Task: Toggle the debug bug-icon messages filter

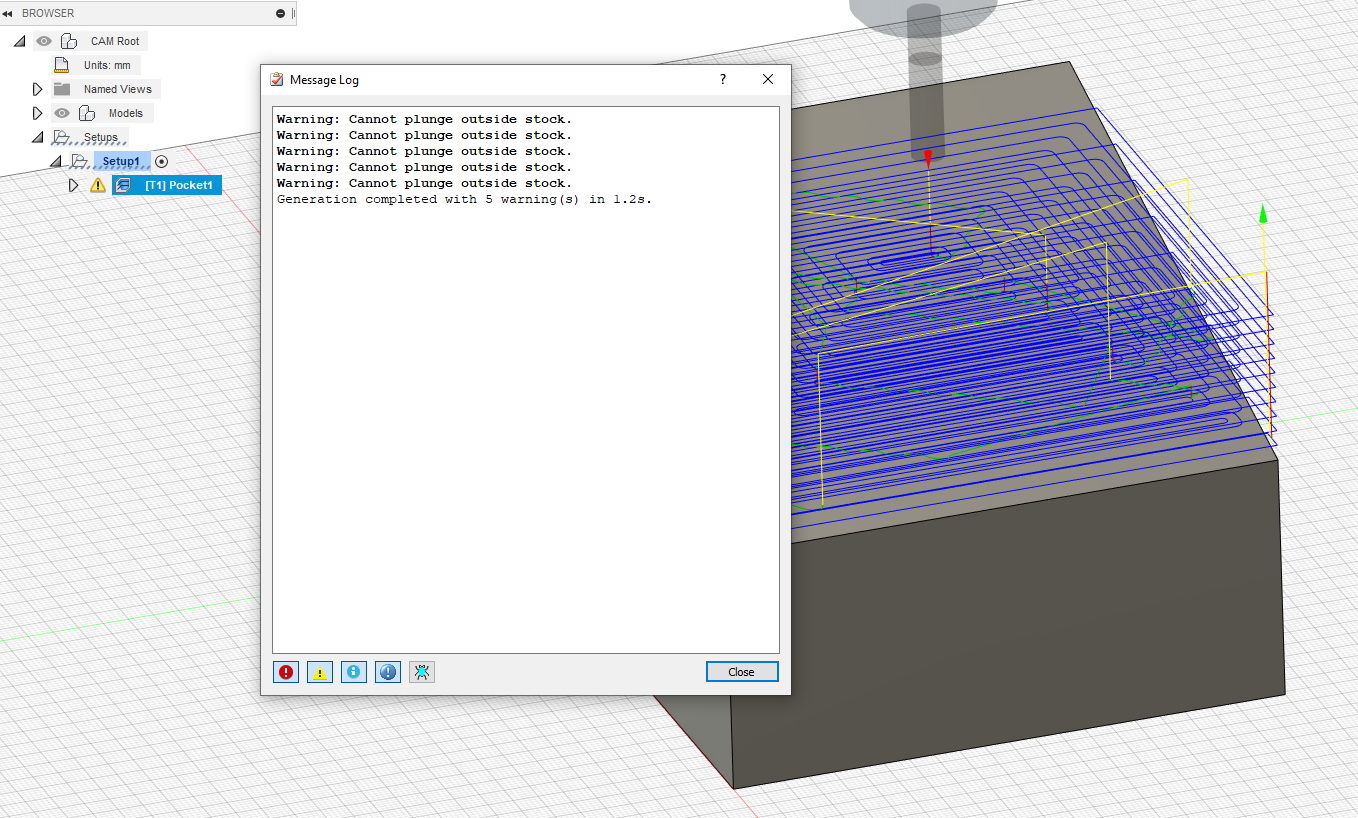Action: (422, 672)
